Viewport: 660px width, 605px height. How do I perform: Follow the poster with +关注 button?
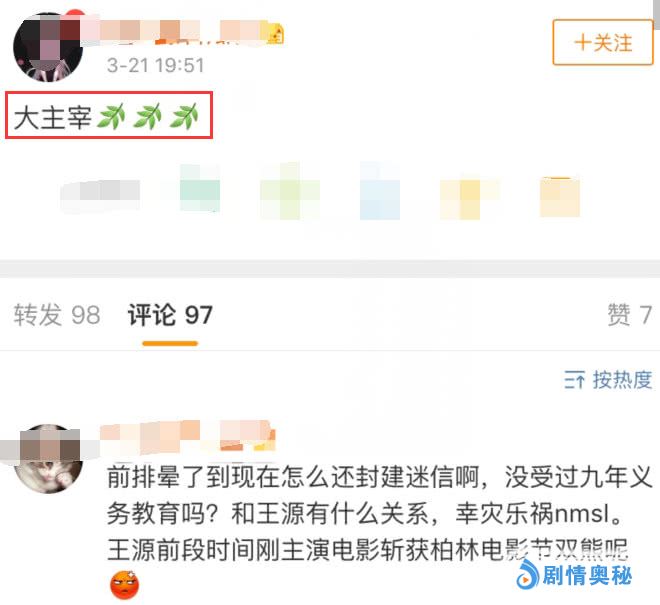tap(603, 42)
